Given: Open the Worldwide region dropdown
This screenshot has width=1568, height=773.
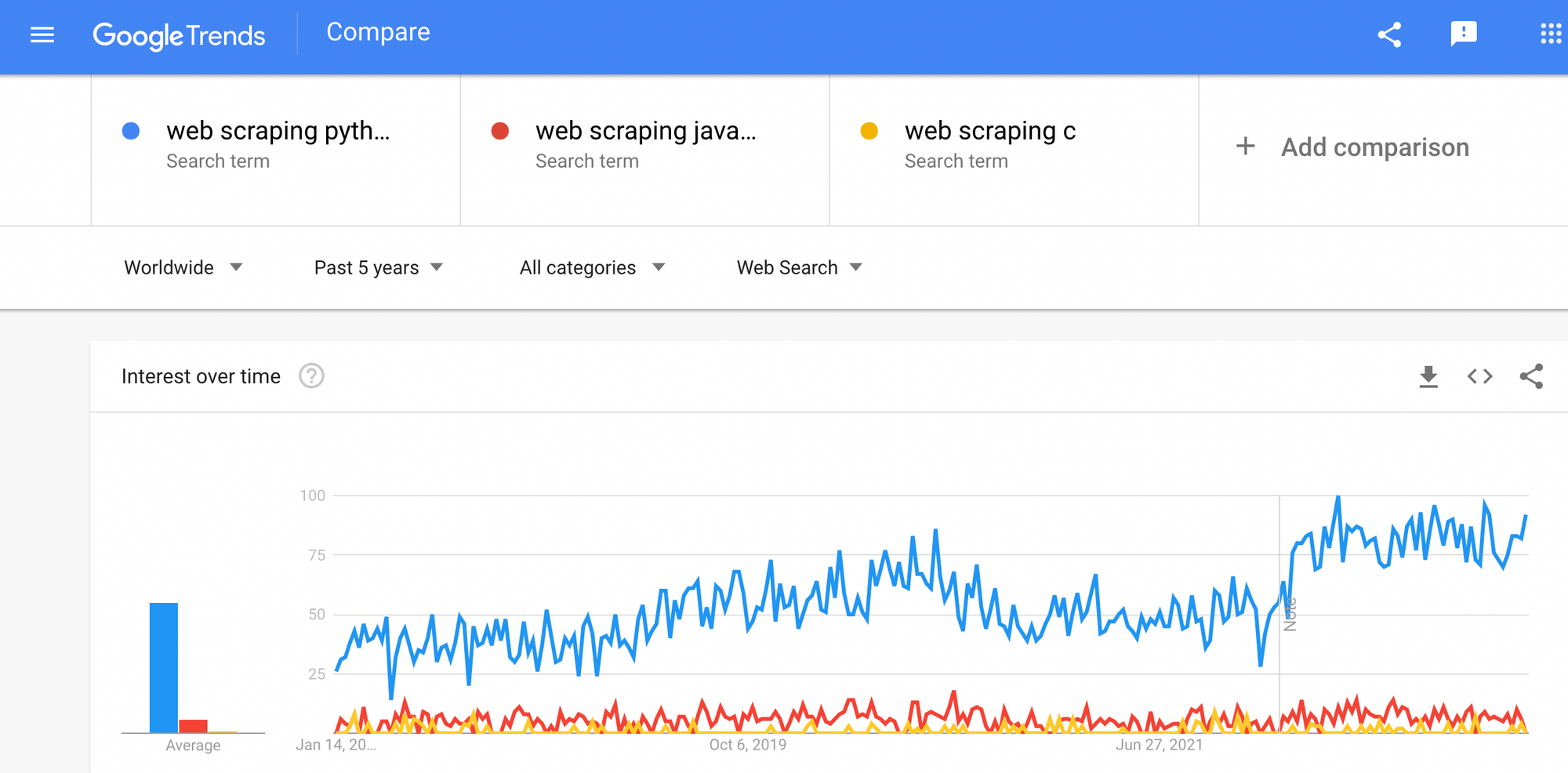Looking at the screenshot, I should coord(184,267).
